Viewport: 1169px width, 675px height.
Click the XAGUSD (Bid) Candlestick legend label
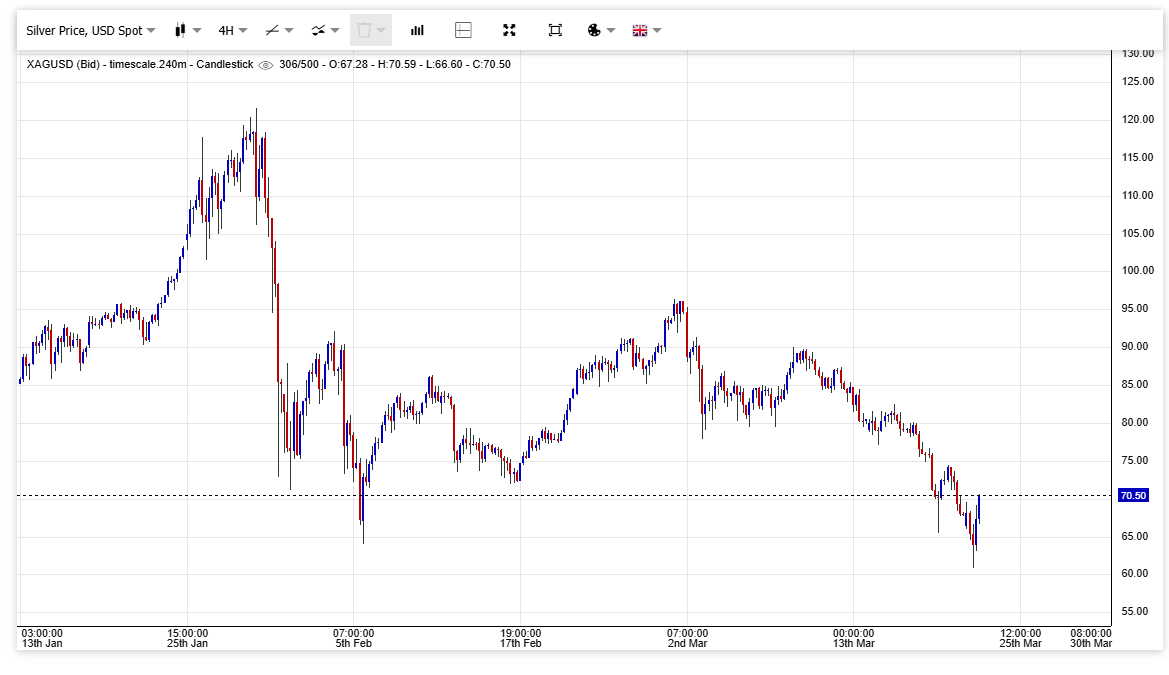pyautogui.click(x=140, y=64)
